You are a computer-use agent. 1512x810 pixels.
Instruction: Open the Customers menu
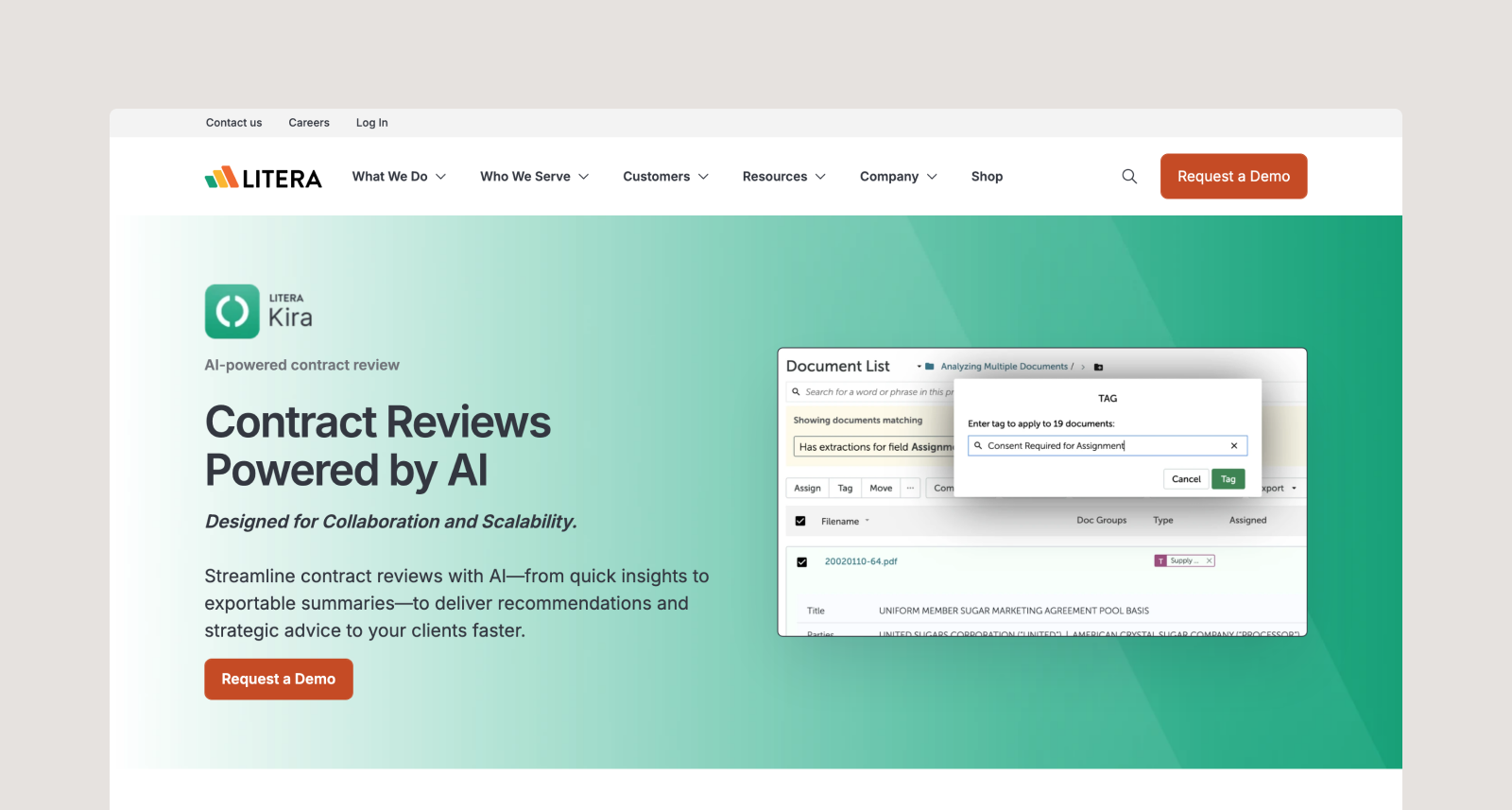pos(665,177)
